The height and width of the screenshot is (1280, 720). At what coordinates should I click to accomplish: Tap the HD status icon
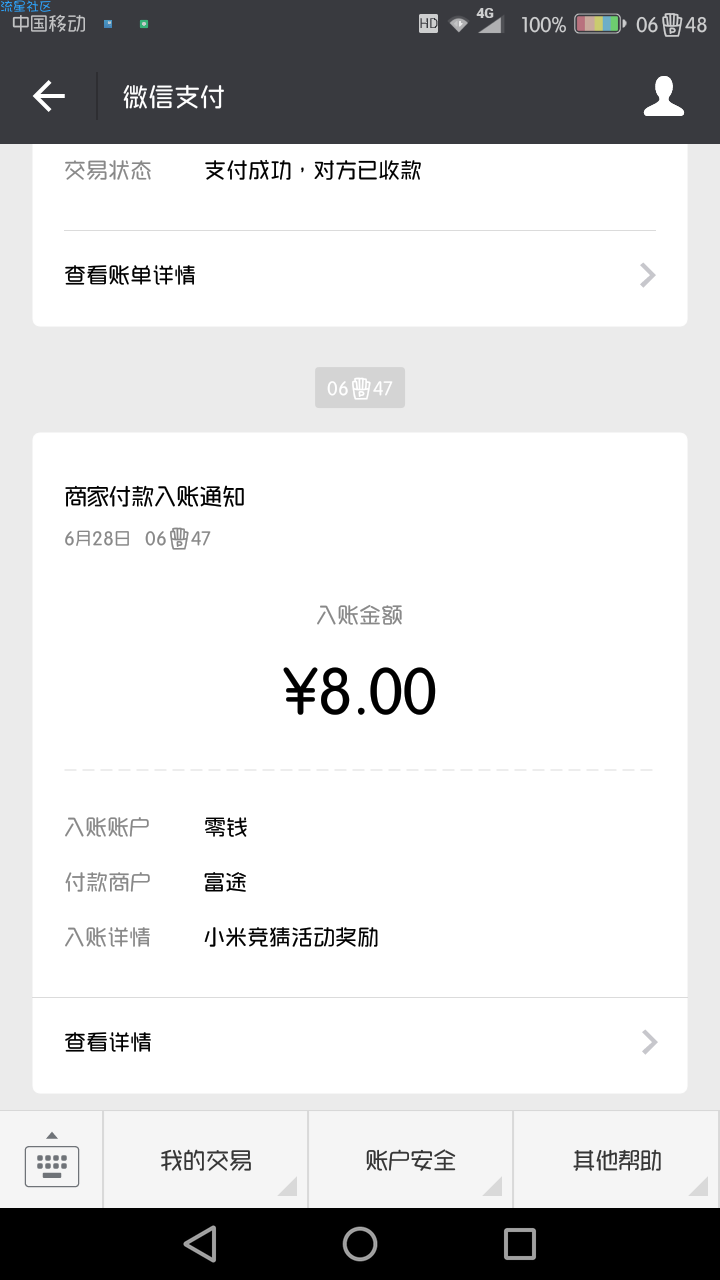(x=428, y=24)
